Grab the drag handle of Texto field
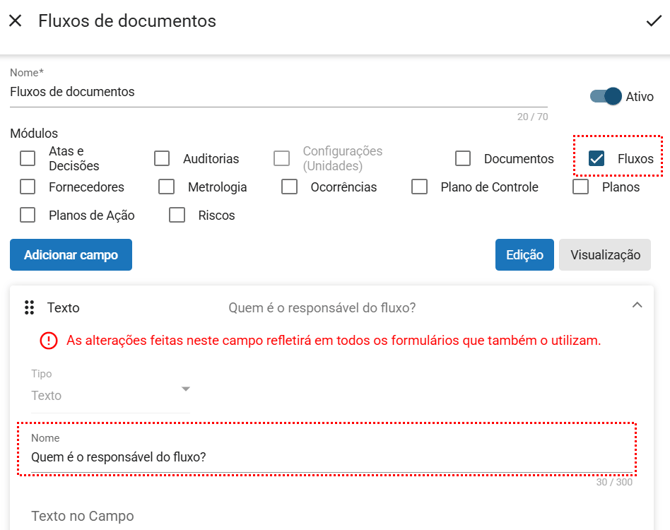 point(30,308)
